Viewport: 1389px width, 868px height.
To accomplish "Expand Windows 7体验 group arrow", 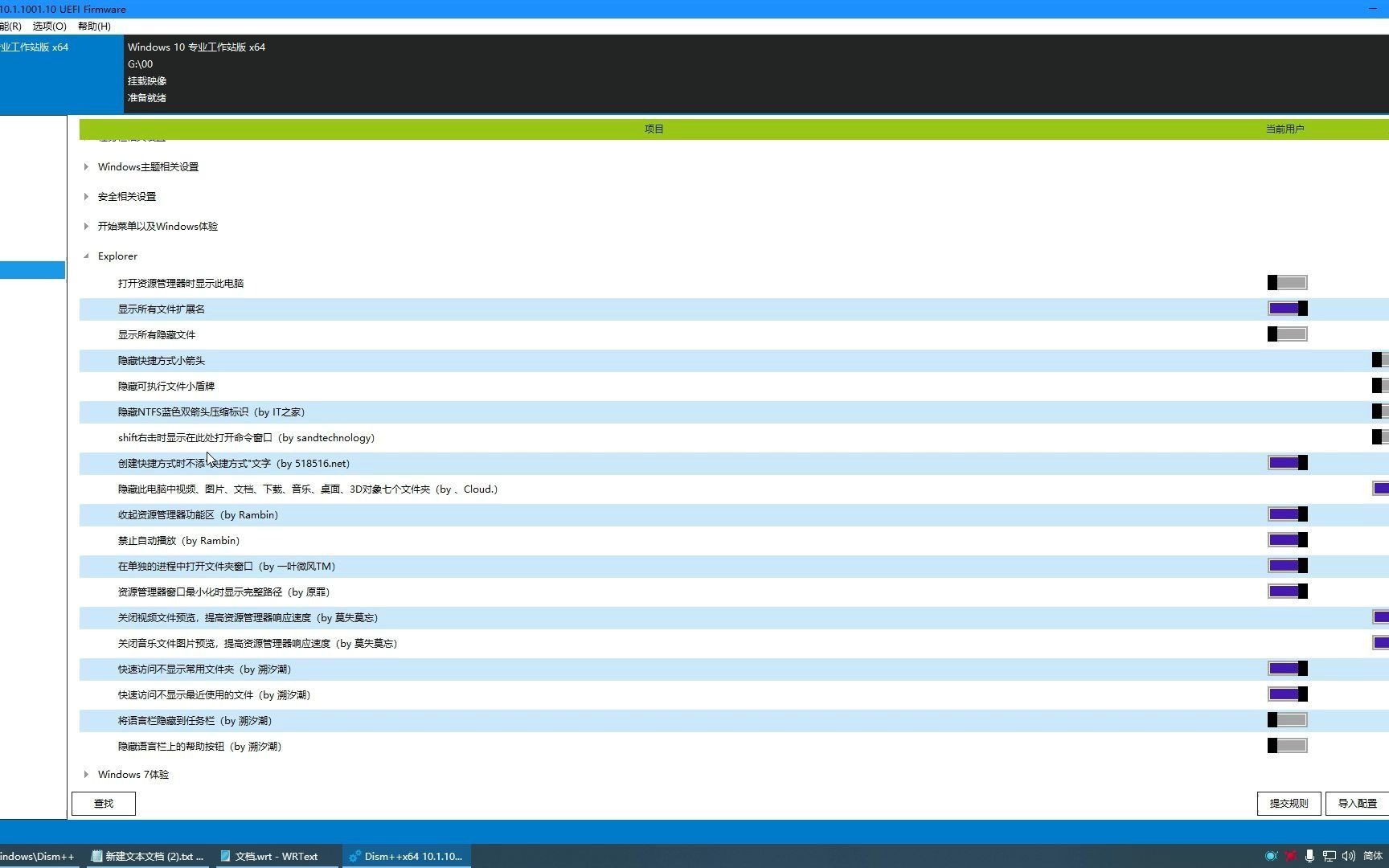I will point(86,775).
